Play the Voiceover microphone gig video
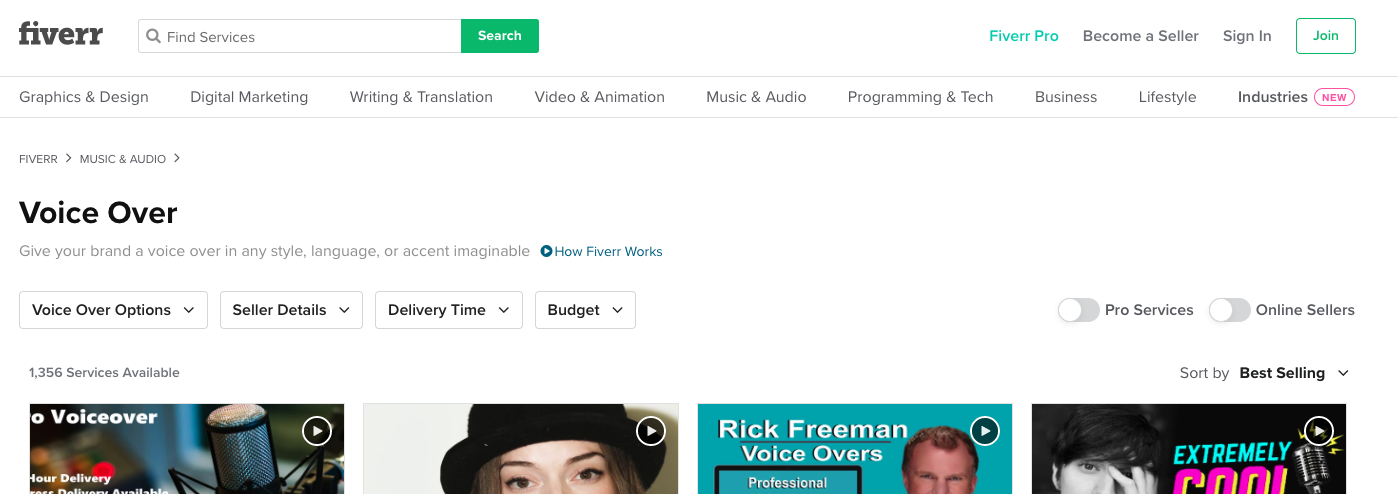The width and height of the screenshot is (1398, 494). [317, 431]
